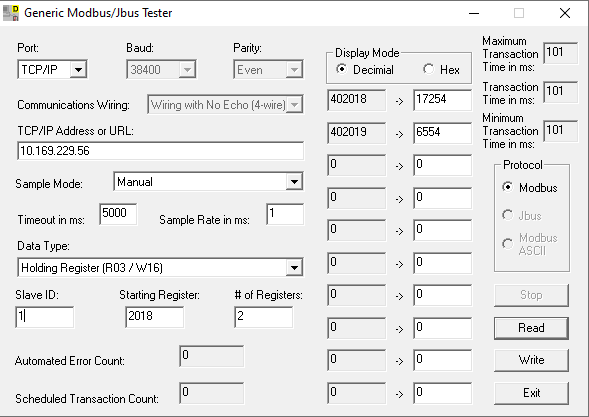Click the Maximum Transaction Time value box
This screenshot has height=417, width=589.
click(560, 53)
